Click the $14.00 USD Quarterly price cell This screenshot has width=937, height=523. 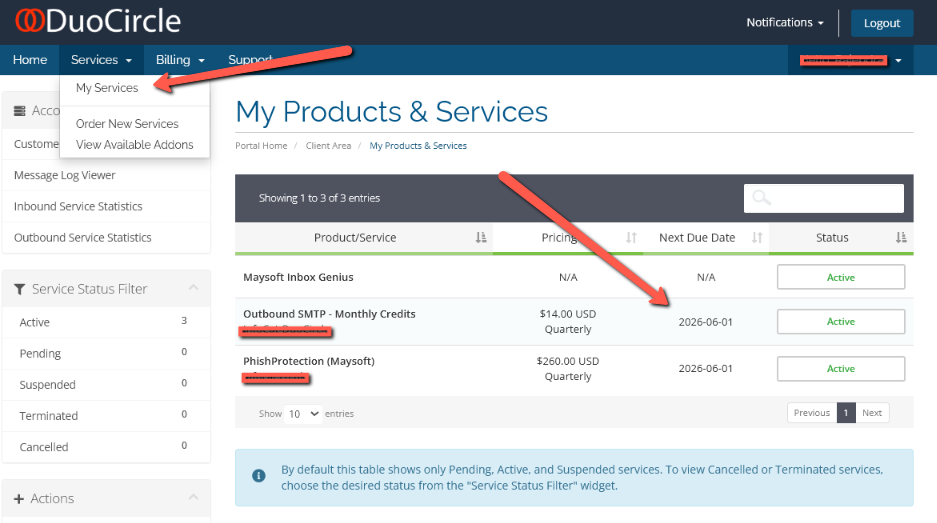568,322
